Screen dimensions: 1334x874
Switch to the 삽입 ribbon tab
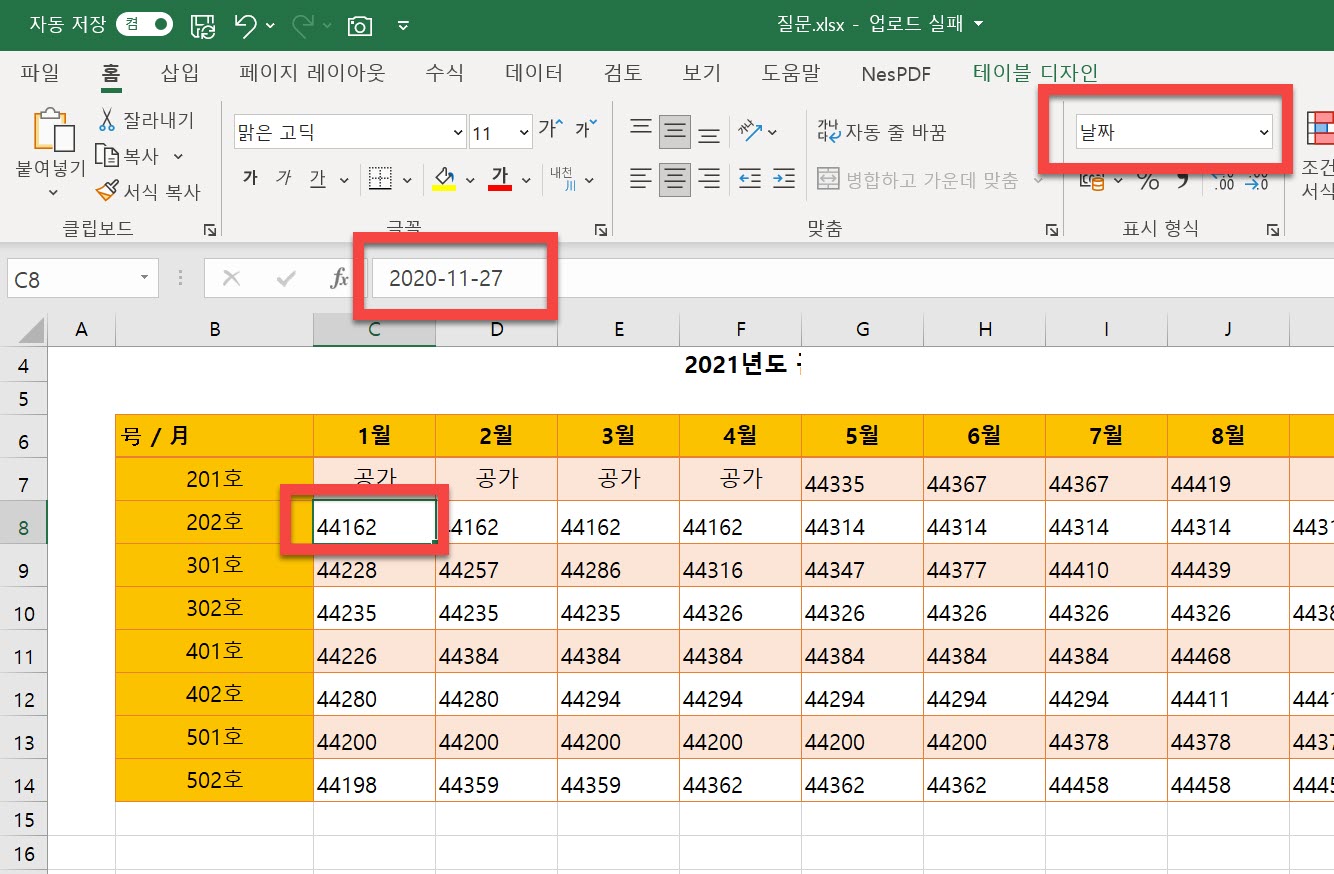pyautogui.click(x=180, y=73)
